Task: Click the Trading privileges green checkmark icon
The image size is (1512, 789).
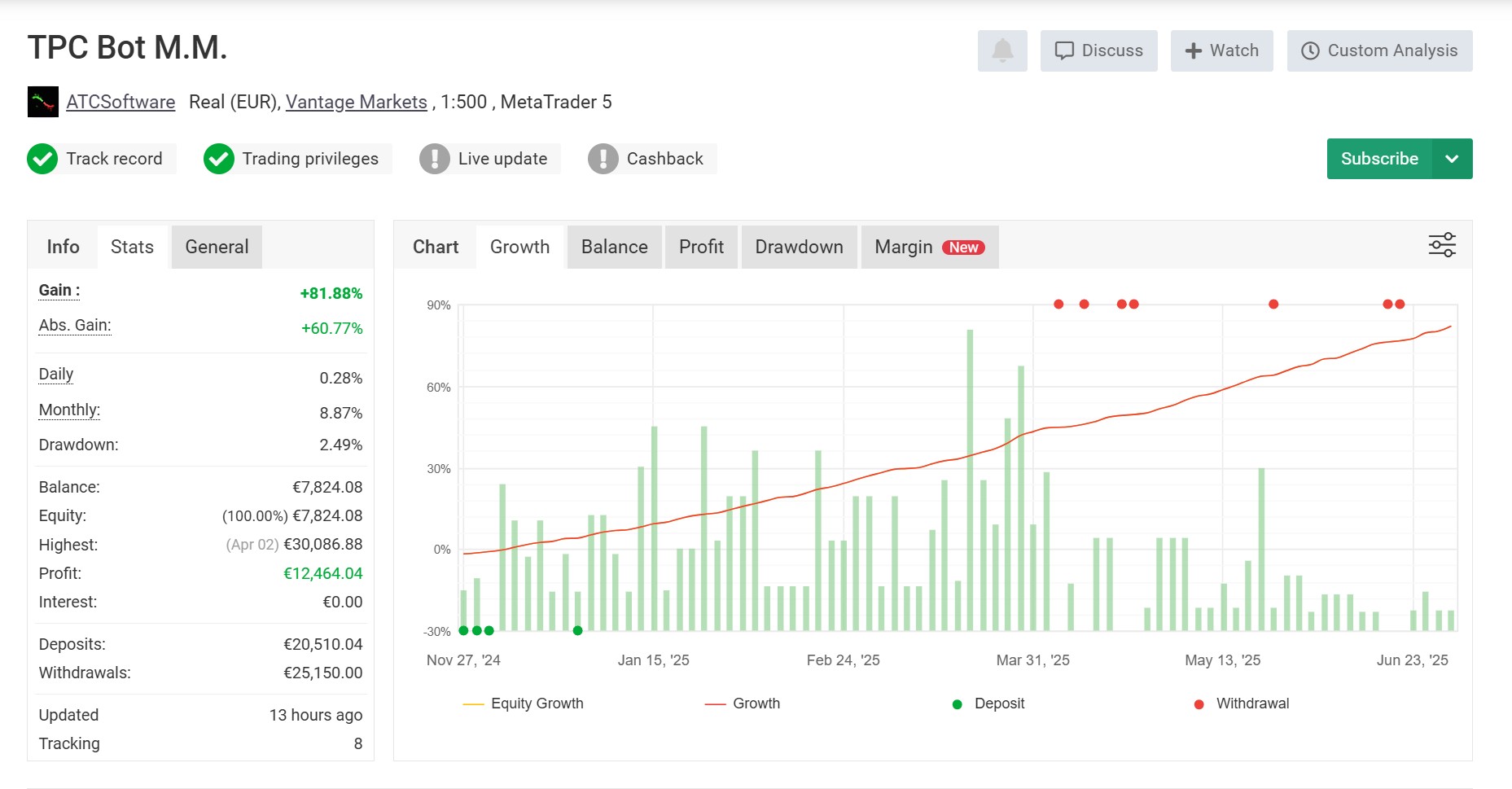Action: [x=219, y=159]
